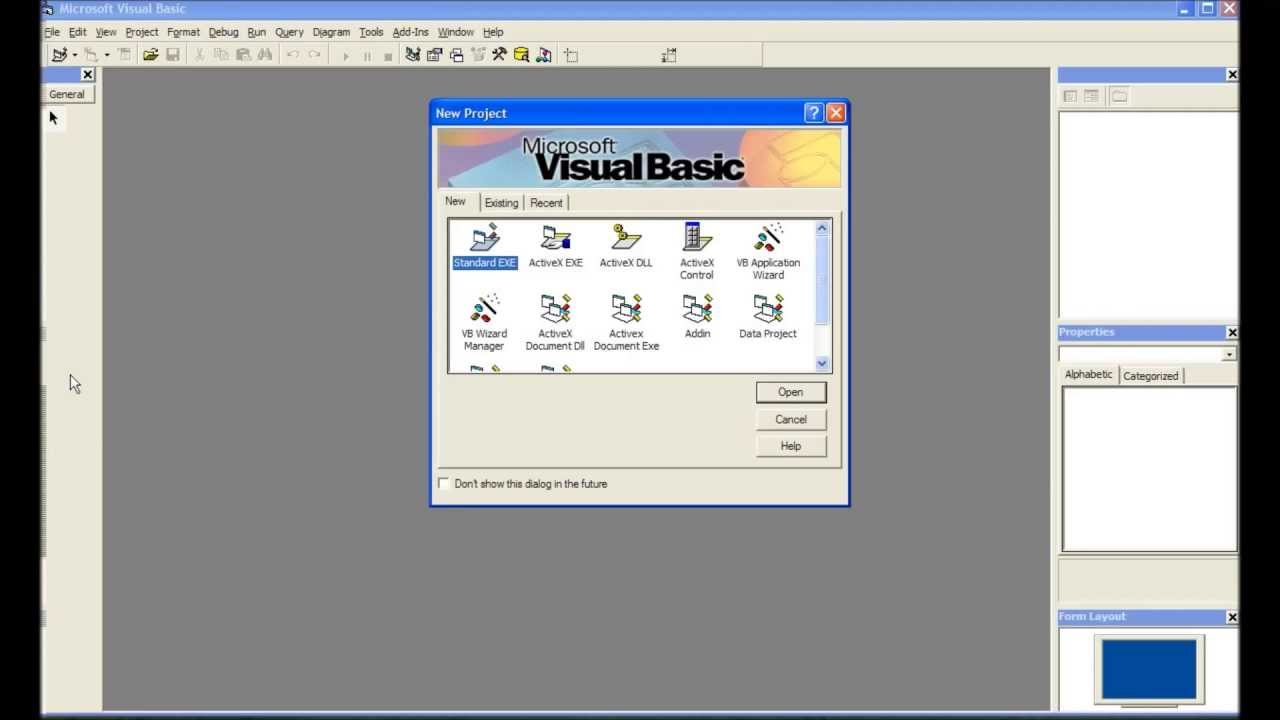Open the Object Browser toolbar icon

tap(477, 55)
